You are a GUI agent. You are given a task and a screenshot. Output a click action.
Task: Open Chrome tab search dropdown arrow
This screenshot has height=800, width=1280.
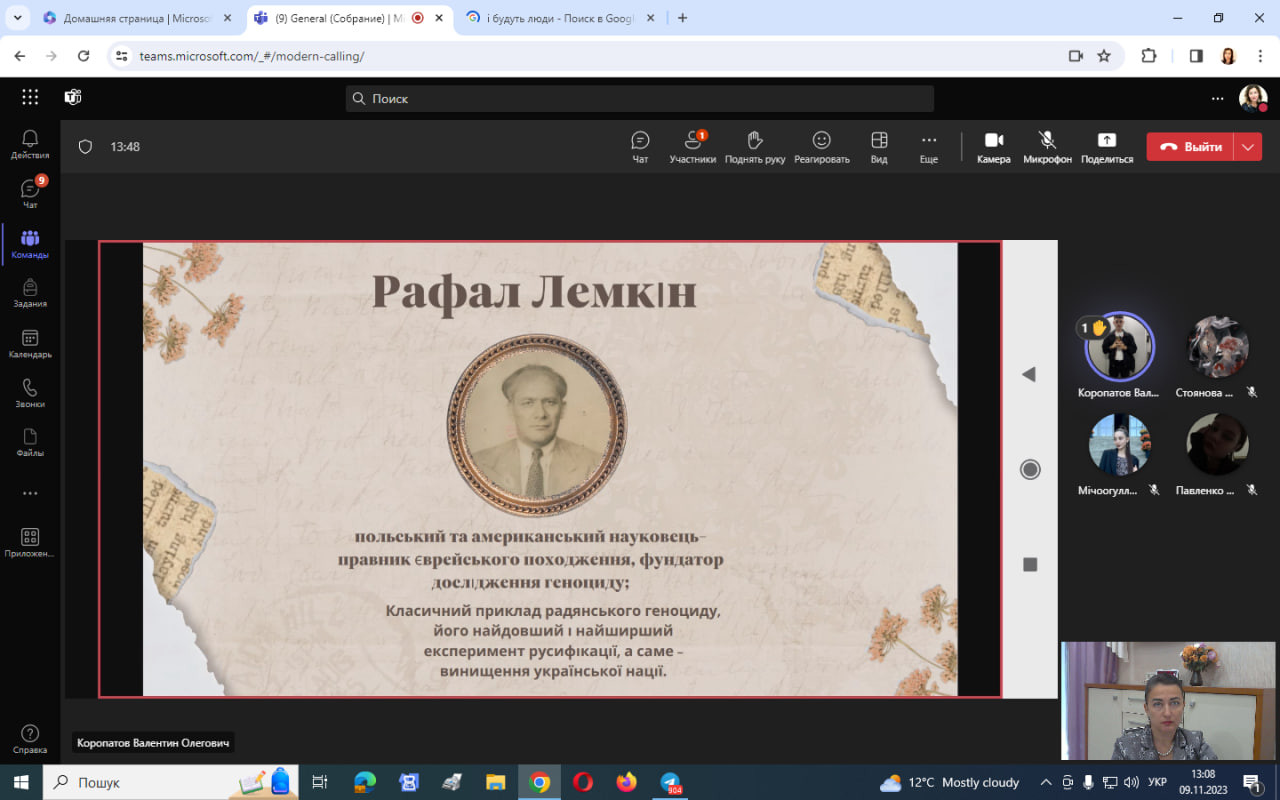pyautogui.click(x=18, y=18)
